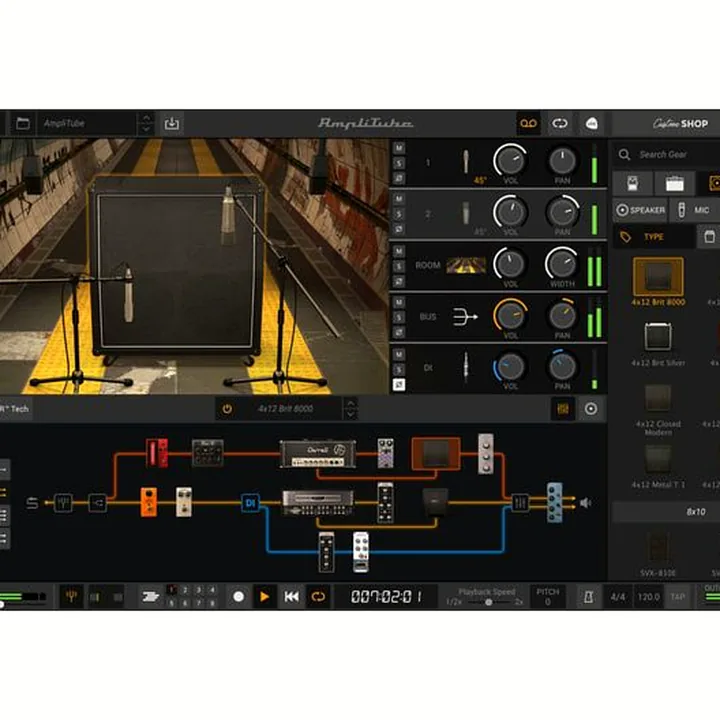
Task: Select microphone model for channel 1
Action: (466, 162)
